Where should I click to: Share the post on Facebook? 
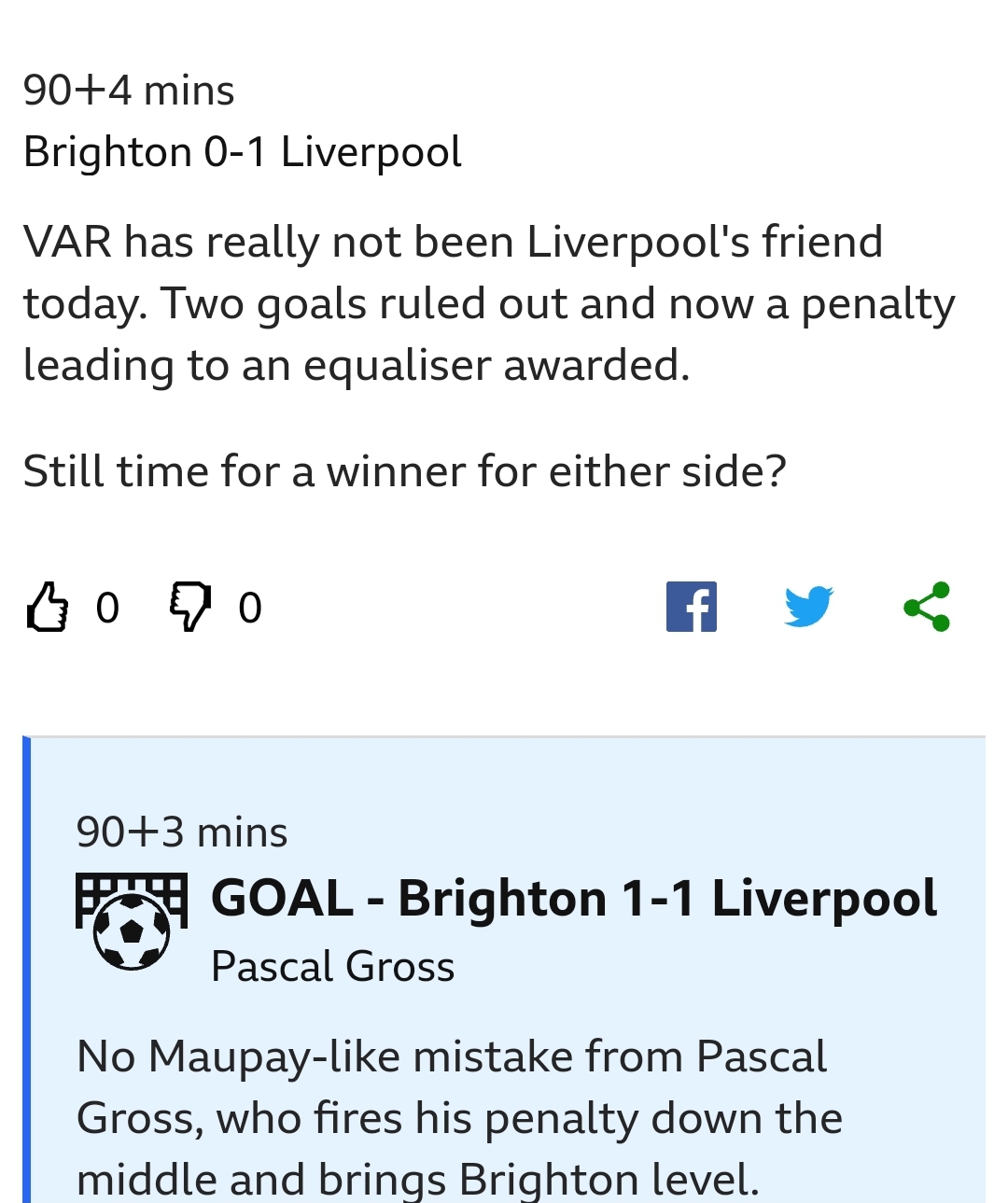pyautogui.click(x=692, y=607)
